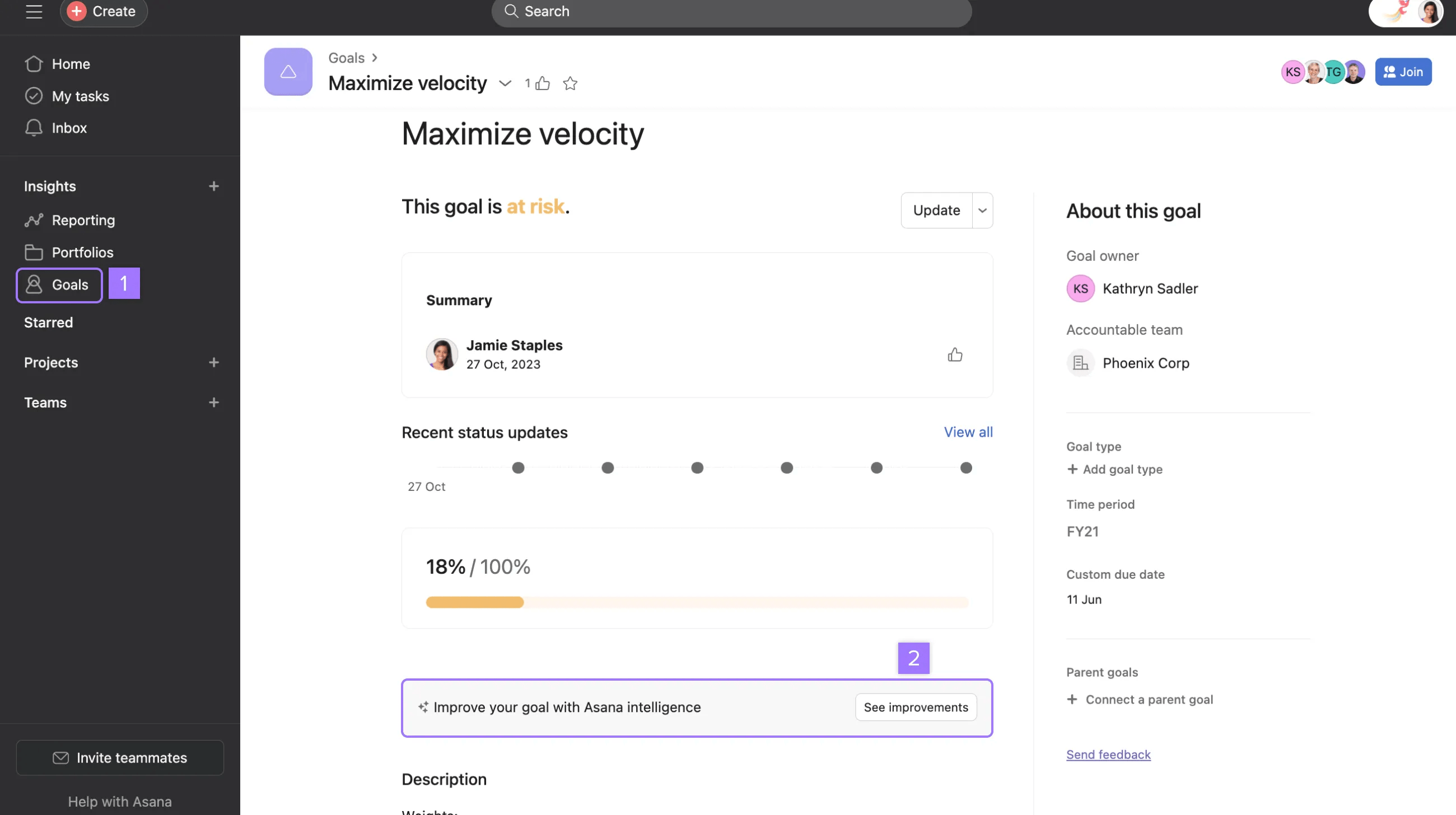Open Inbox from the sidebar bell icon
Viewport: 1456px width, 815px height.
point(34,128)
